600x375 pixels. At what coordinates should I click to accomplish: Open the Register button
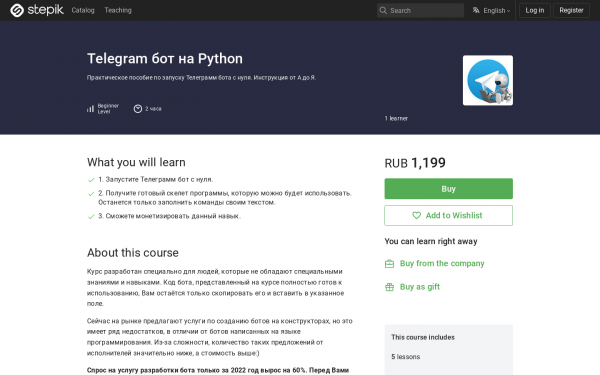[x=571, y=10]
